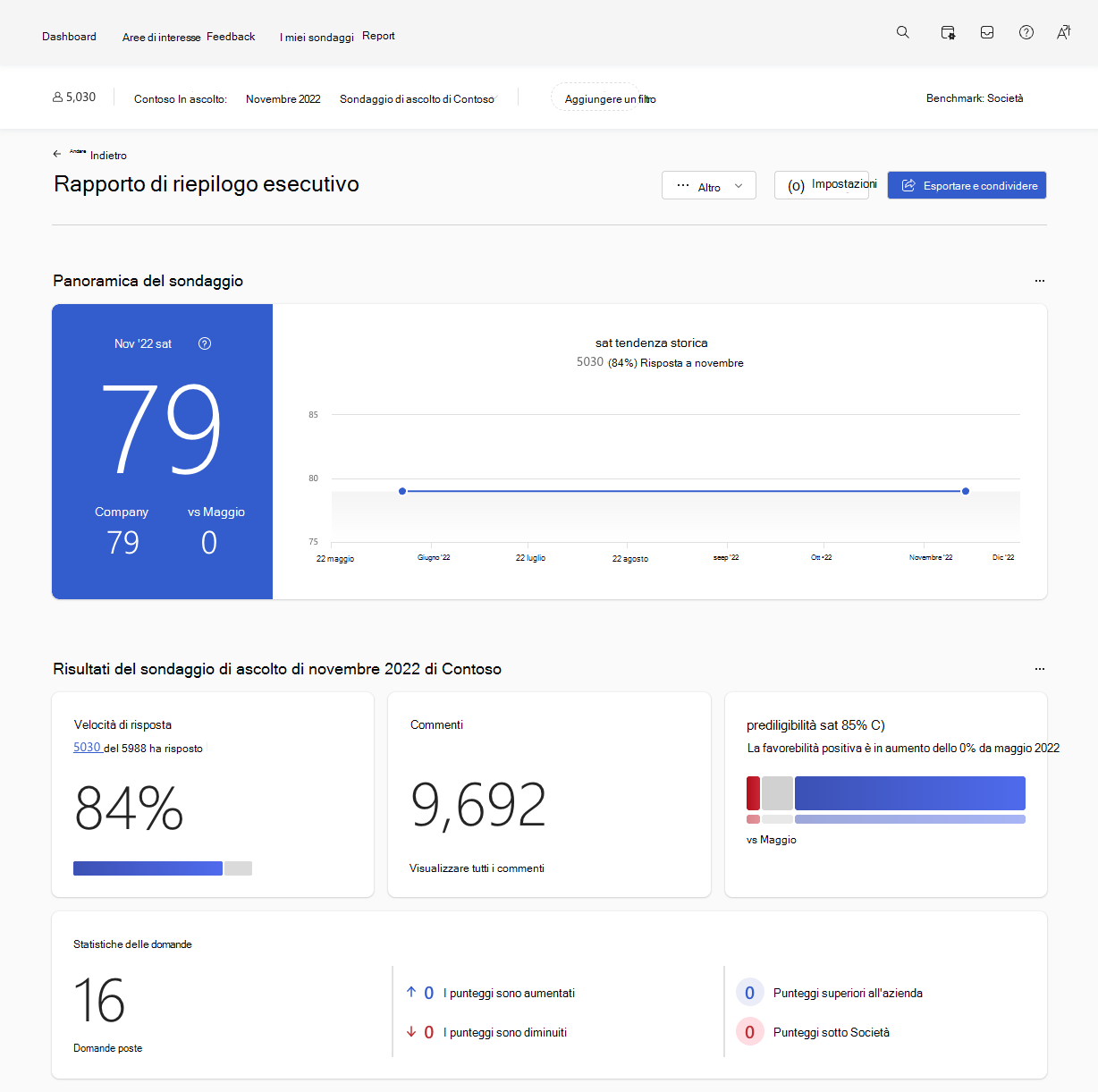Image resolution: width=1098 pixels, height=1092 pixels.
Task: Click Esportare e condividere button
Action: tap(967, 185)
